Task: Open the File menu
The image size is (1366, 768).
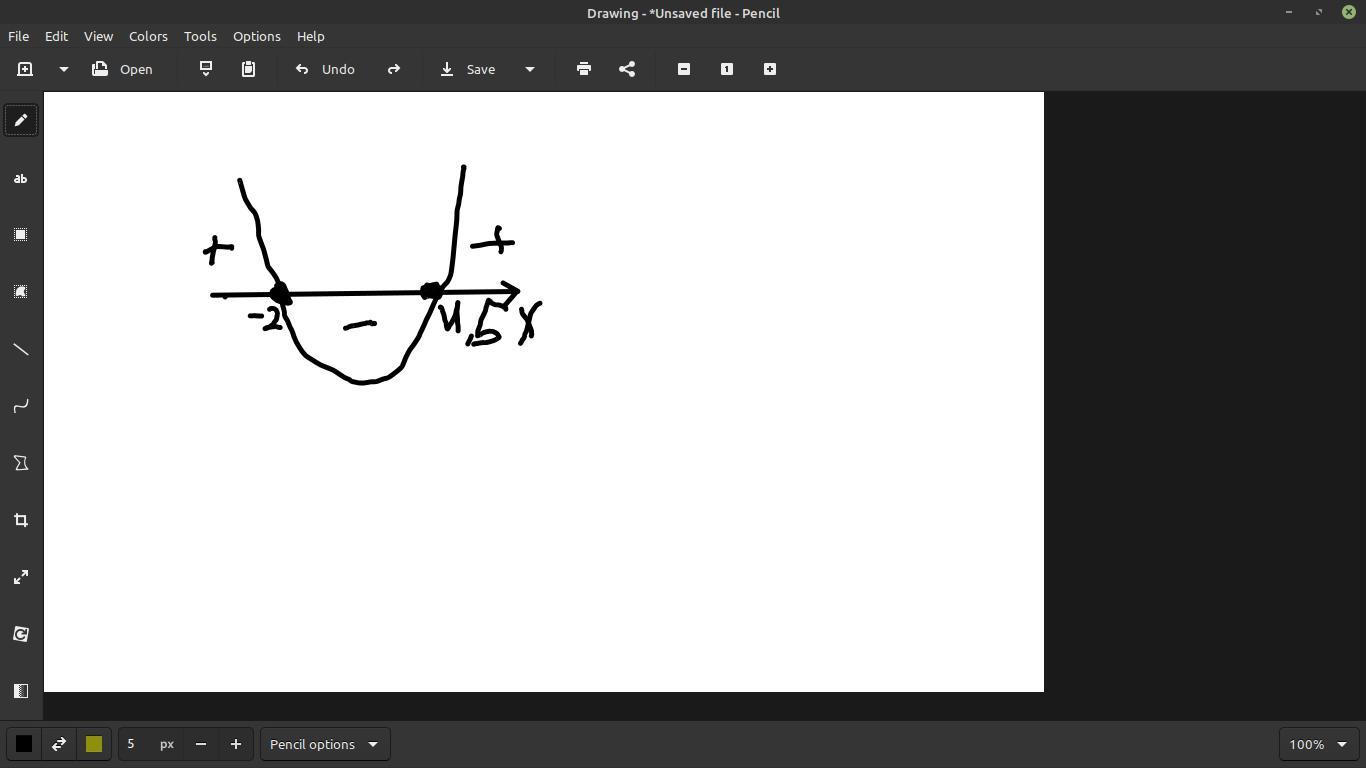Action: (x=18, y=36)
